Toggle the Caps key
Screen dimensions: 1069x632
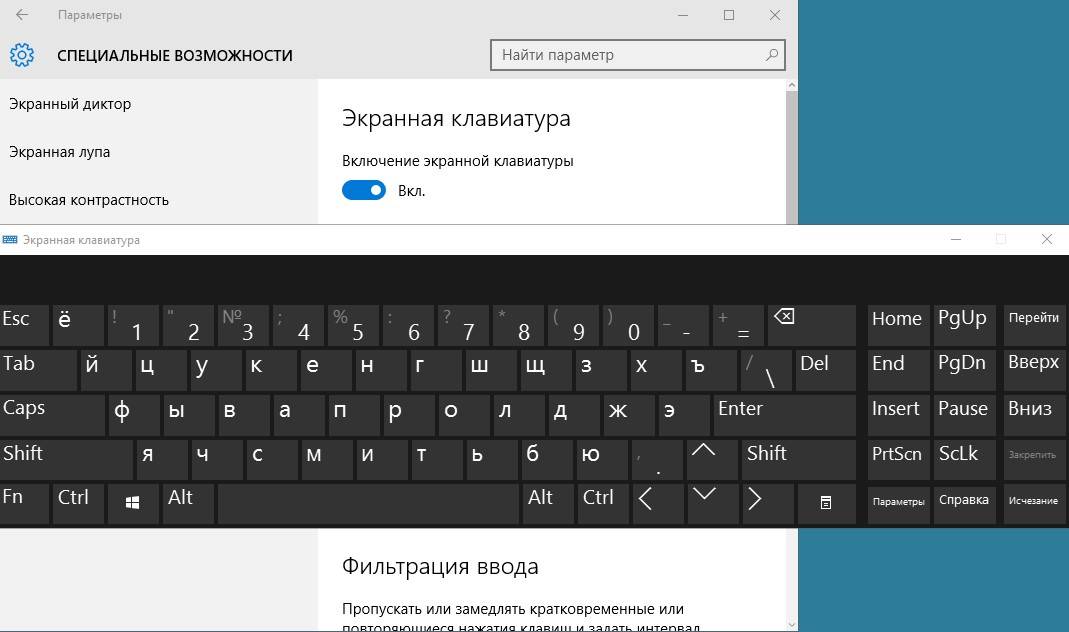click(52, 415)
